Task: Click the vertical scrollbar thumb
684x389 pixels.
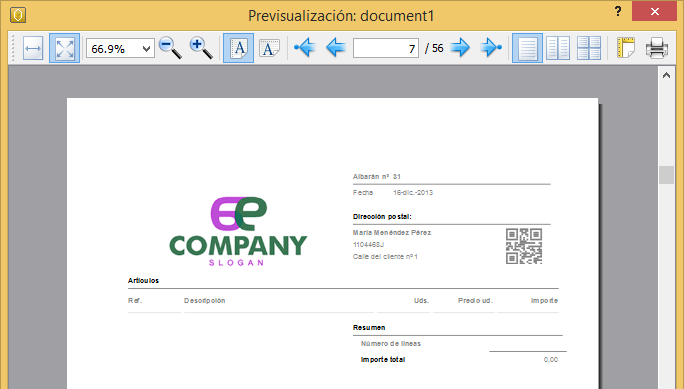Action: coord(666,174)
